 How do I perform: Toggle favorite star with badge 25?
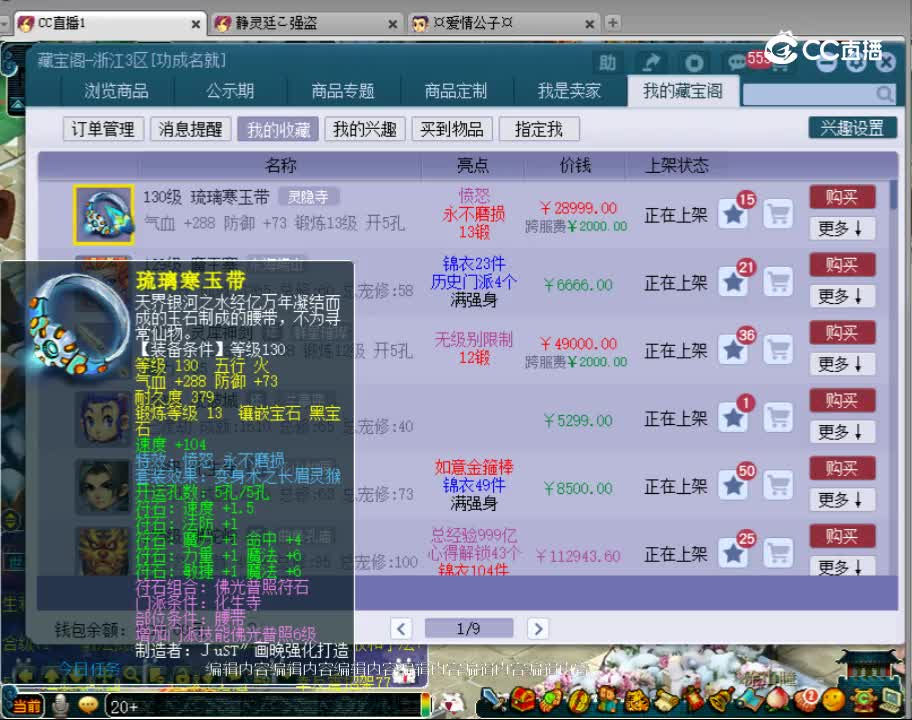733,554
